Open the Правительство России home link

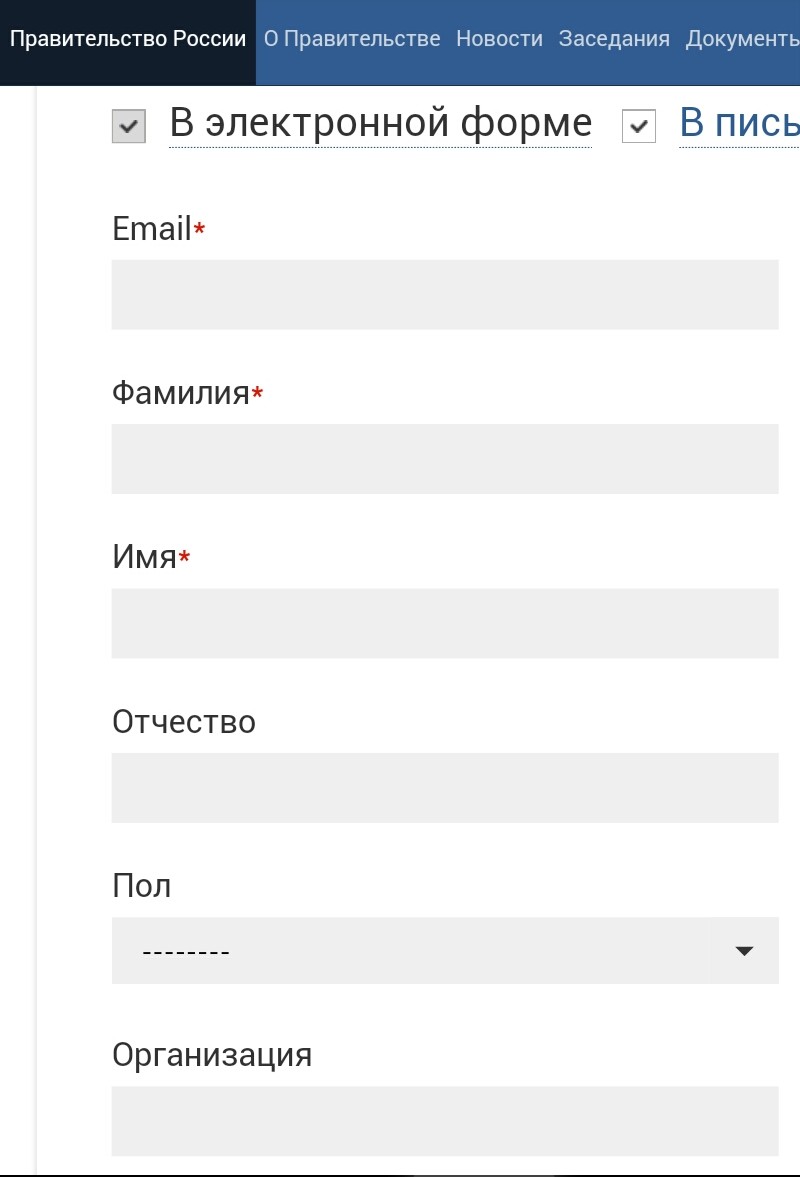128,39
